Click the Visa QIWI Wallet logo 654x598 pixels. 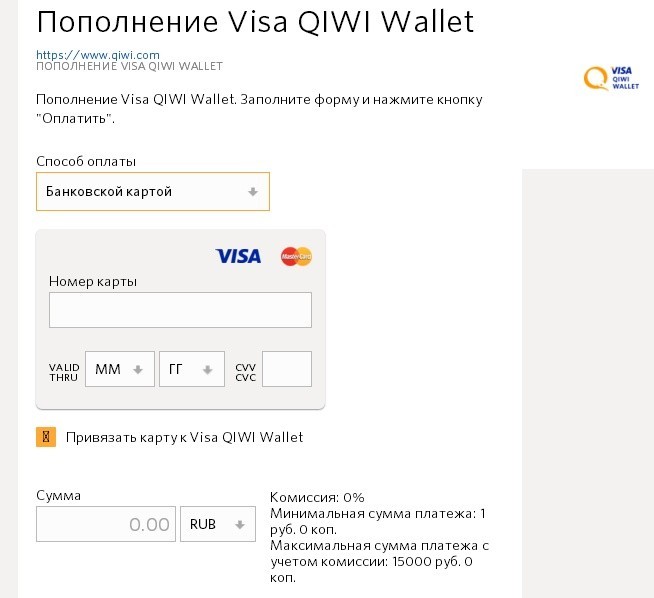pyautogui.click(x=611, y=78)
